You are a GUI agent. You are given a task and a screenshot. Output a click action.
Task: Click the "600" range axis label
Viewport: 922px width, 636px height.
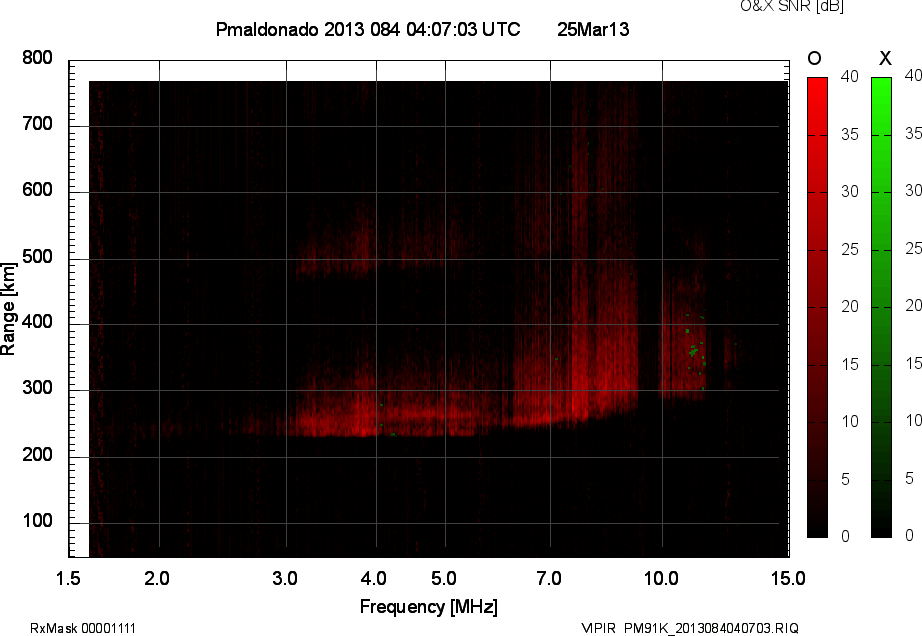point(37,190)
